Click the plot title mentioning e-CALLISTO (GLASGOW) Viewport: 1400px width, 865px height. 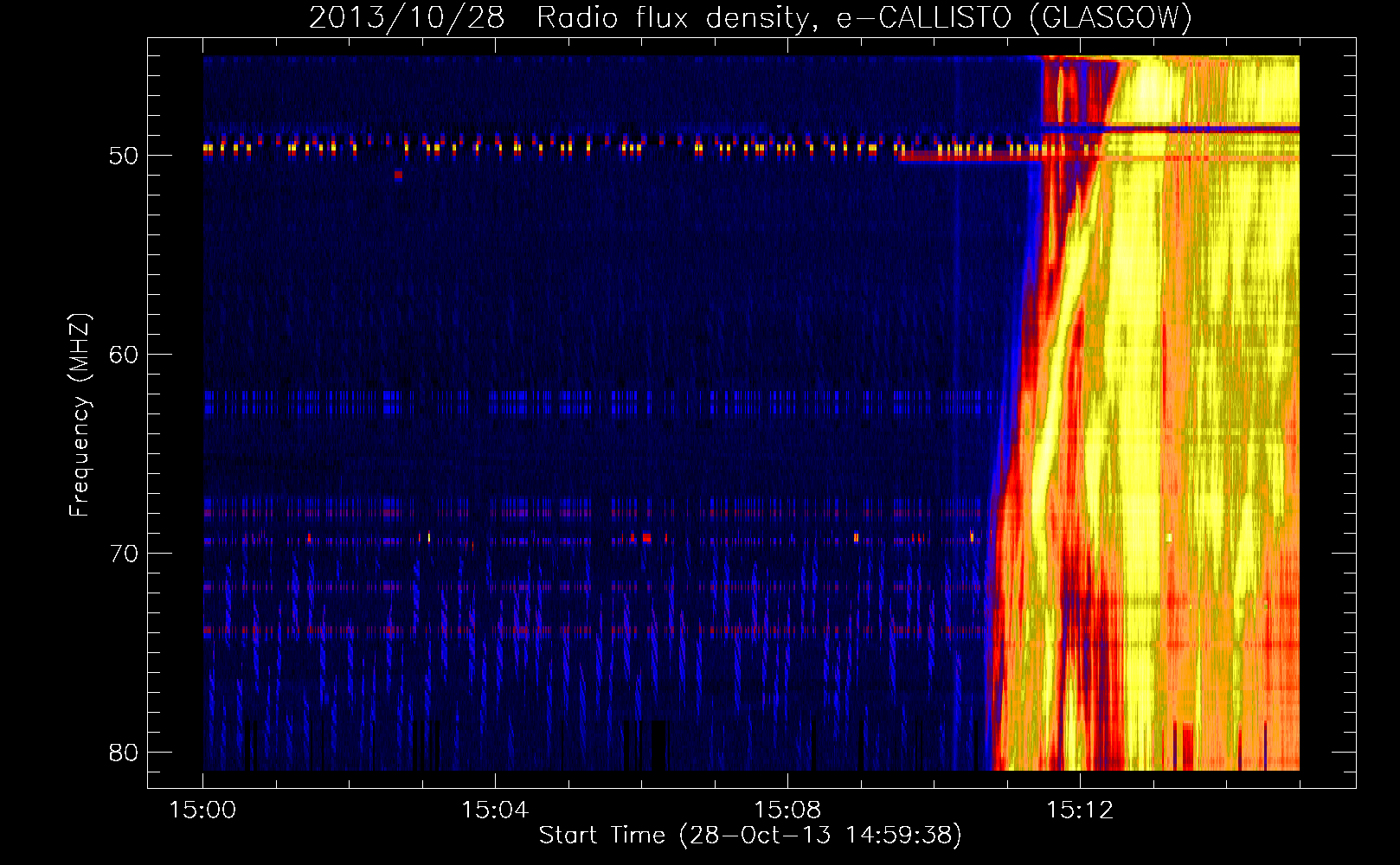750,17
